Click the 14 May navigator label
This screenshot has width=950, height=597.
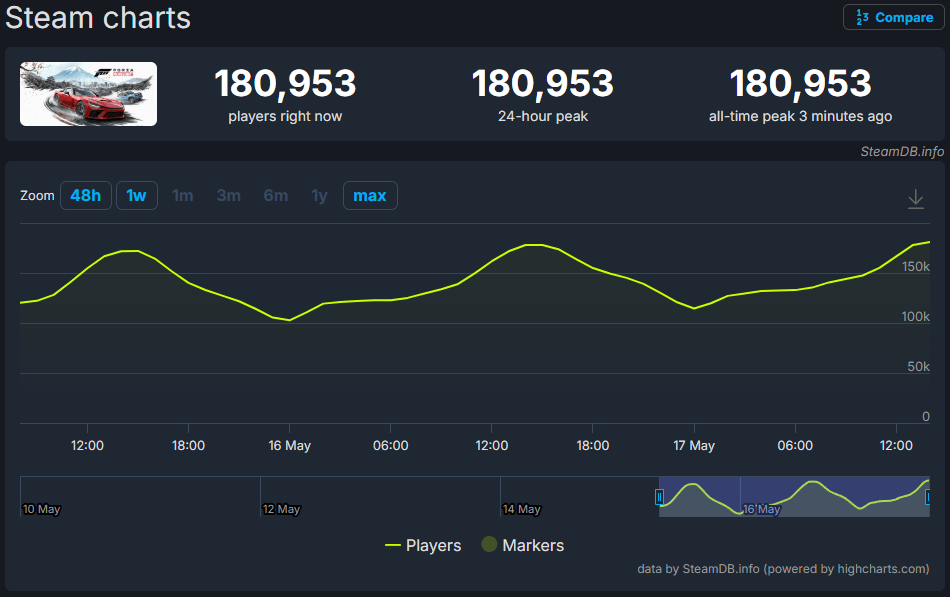click(521, 509)
